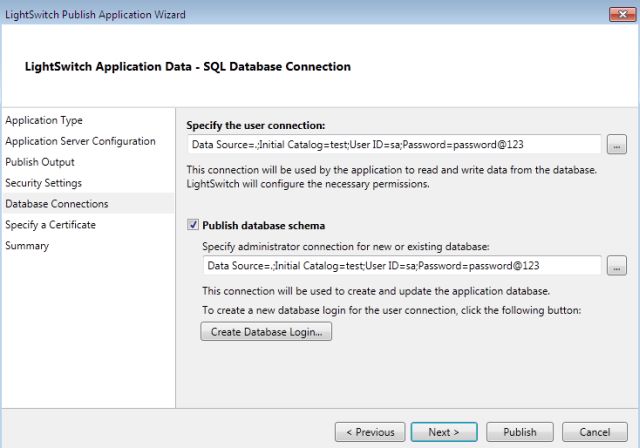This screenshot has width=640, height=448.
Task: Close the Publish Application Wizard window
Action: point(622,14)
